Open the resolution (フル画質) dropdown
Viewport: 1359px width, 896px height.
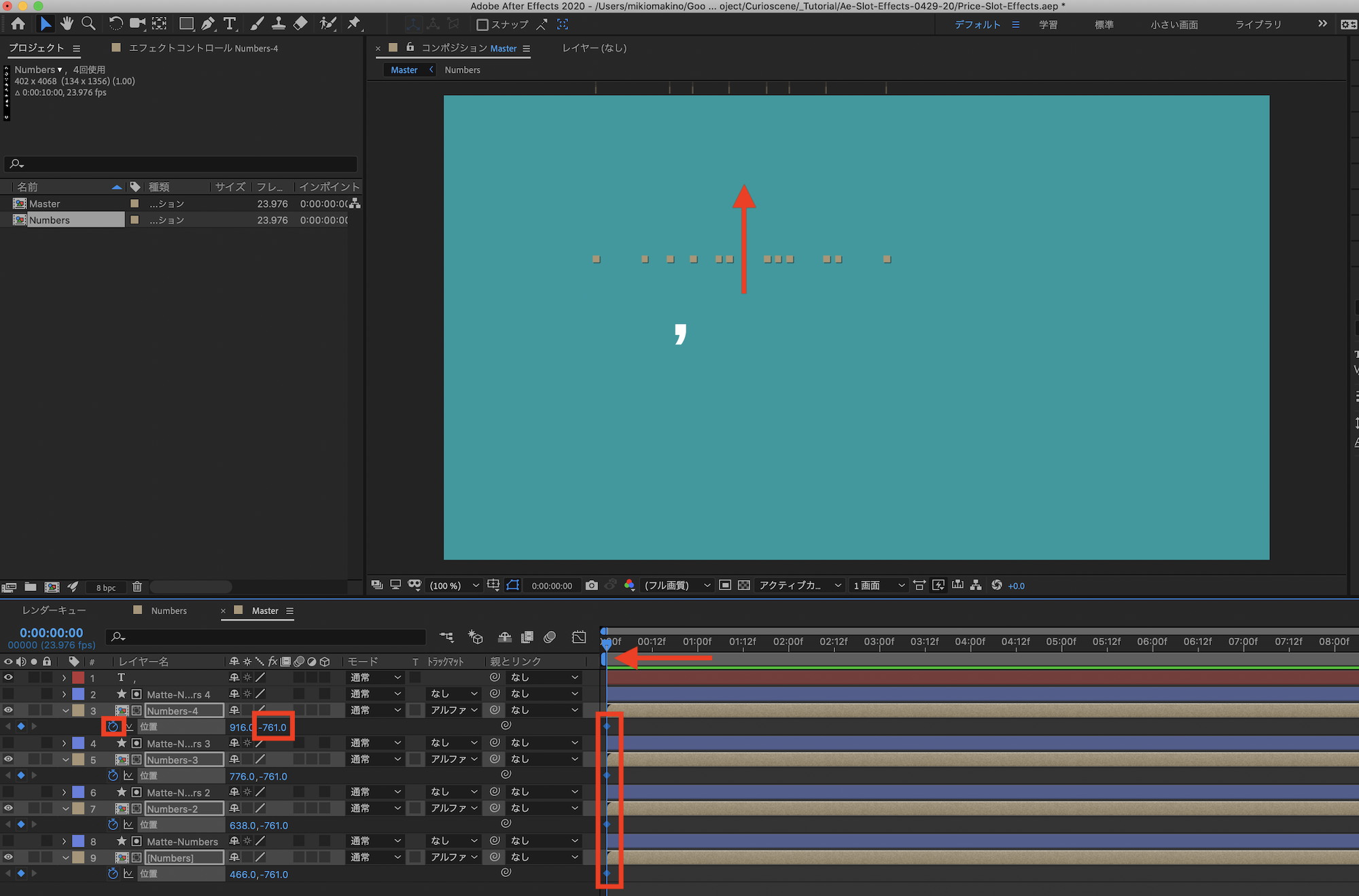[677, 586]
